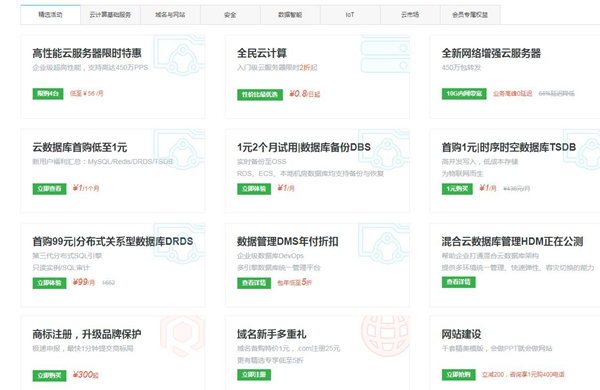Click 立即体验 under 分布式关系型数据库DRDS
The height and width of the screenshot is (390, 600).
[x=49, y=283]
